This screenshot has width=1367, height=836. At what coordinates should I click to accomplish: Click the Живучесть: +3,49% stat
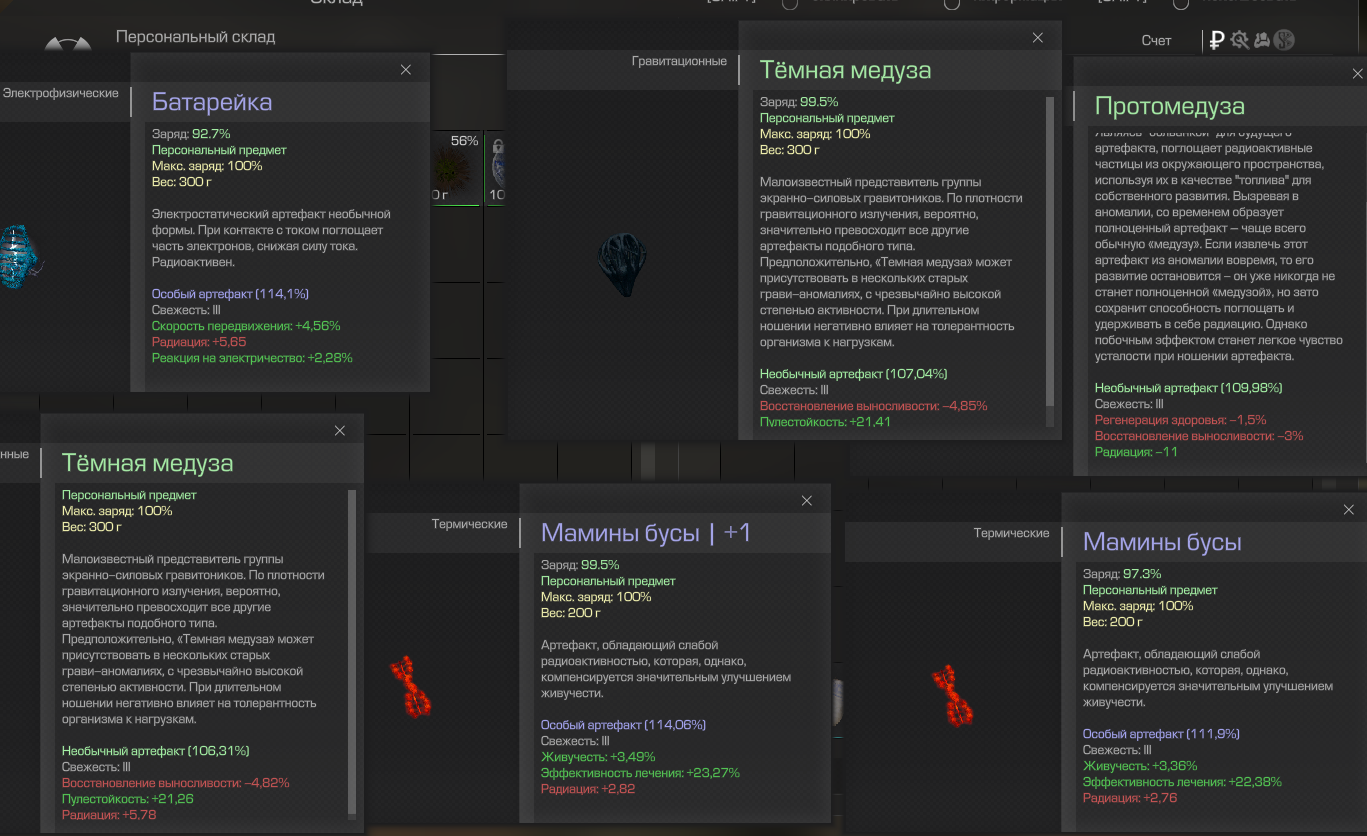tap(598, 757)
